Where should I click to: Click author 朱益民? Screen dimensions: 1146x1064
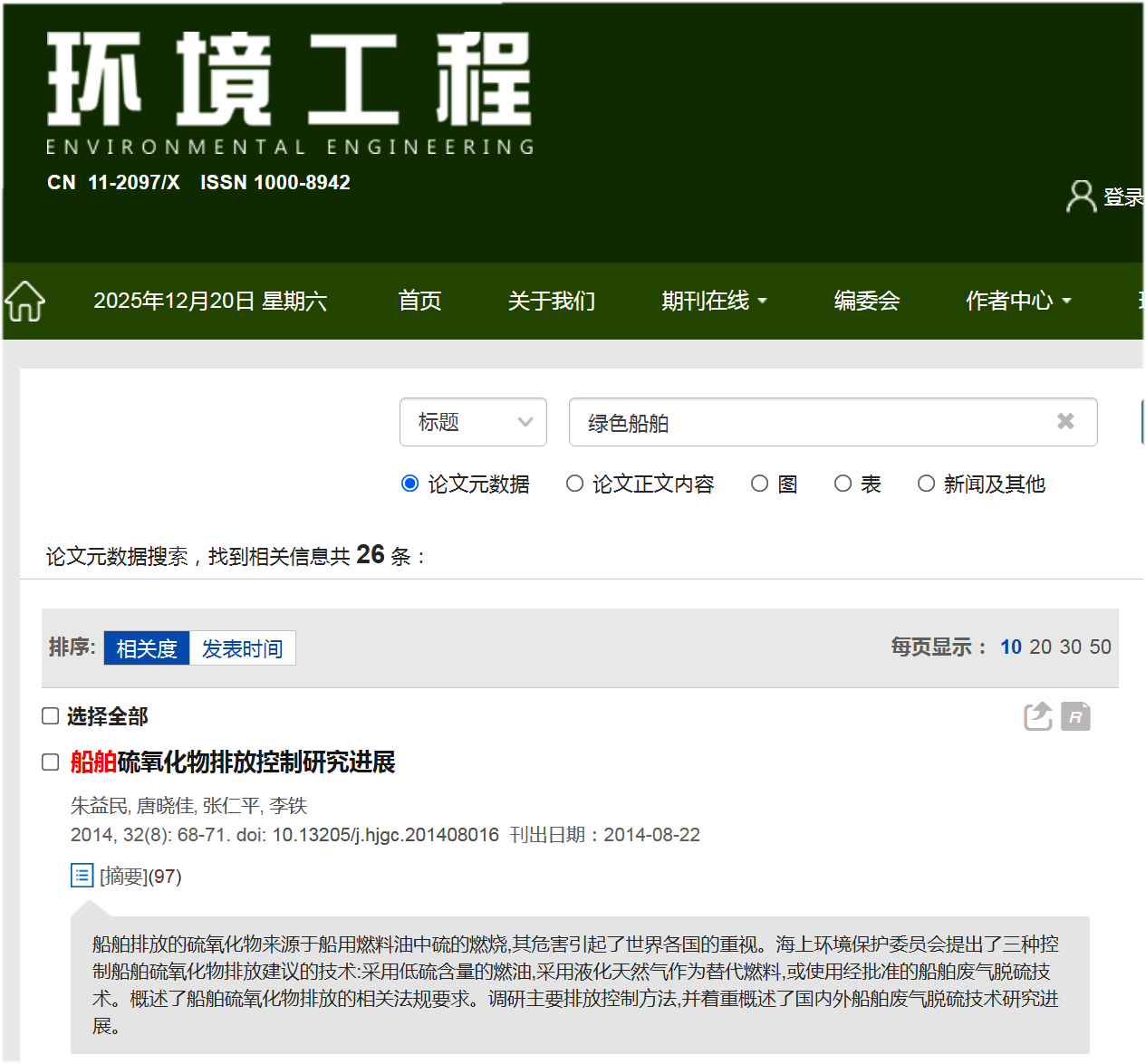[100, 806]
